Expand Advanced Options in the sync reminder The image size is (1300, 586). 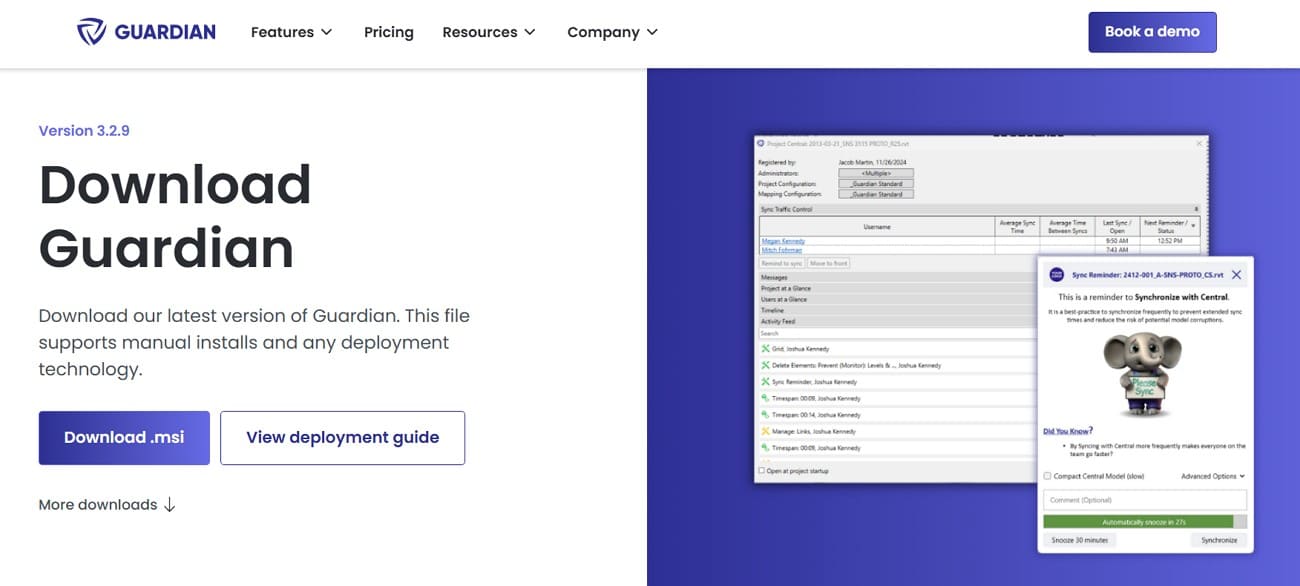pos(1213,476)
